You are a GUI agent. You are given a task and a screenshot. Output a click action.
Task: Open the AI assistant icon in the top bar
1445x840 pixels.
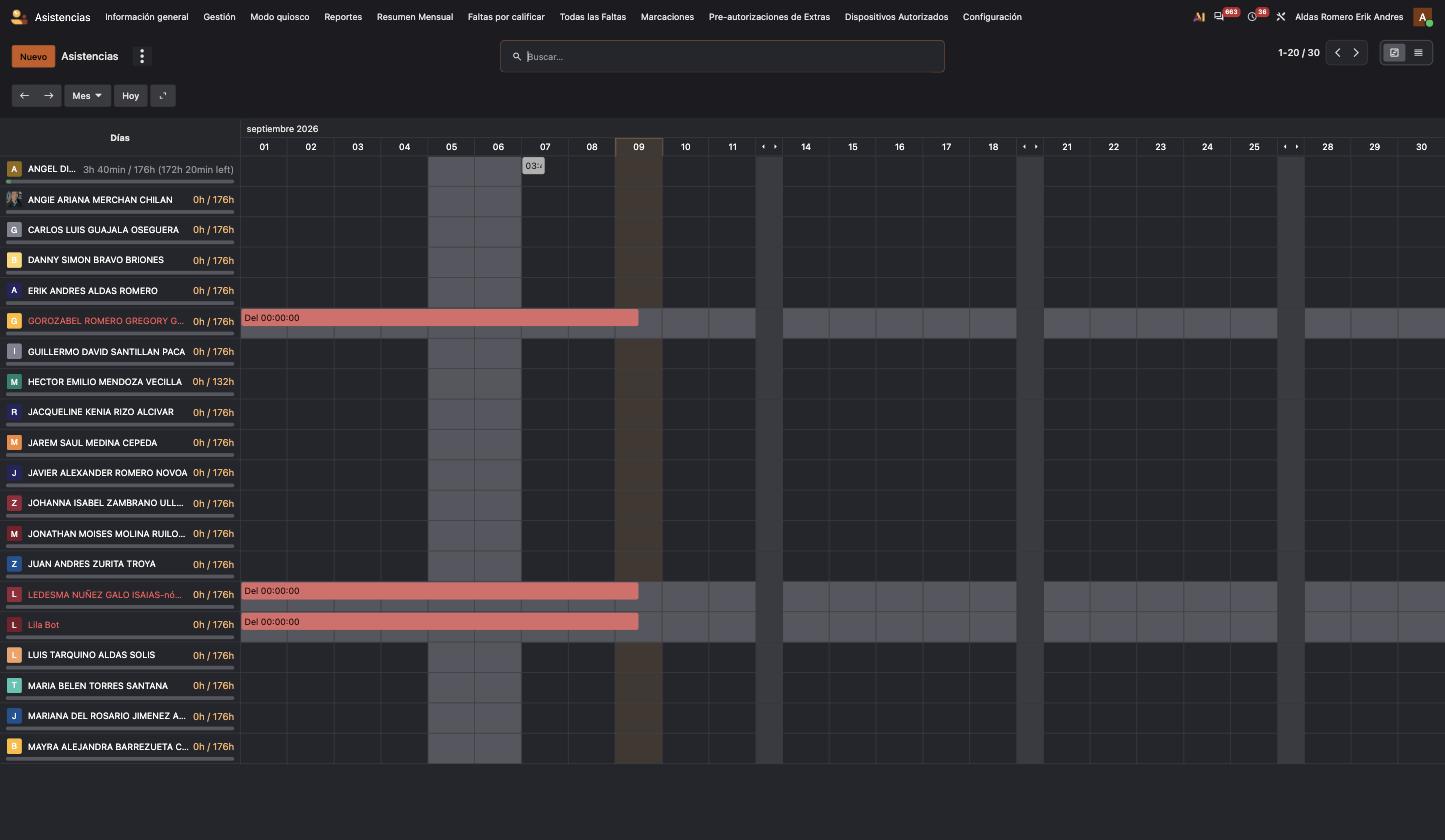(x=1199, y=17)
